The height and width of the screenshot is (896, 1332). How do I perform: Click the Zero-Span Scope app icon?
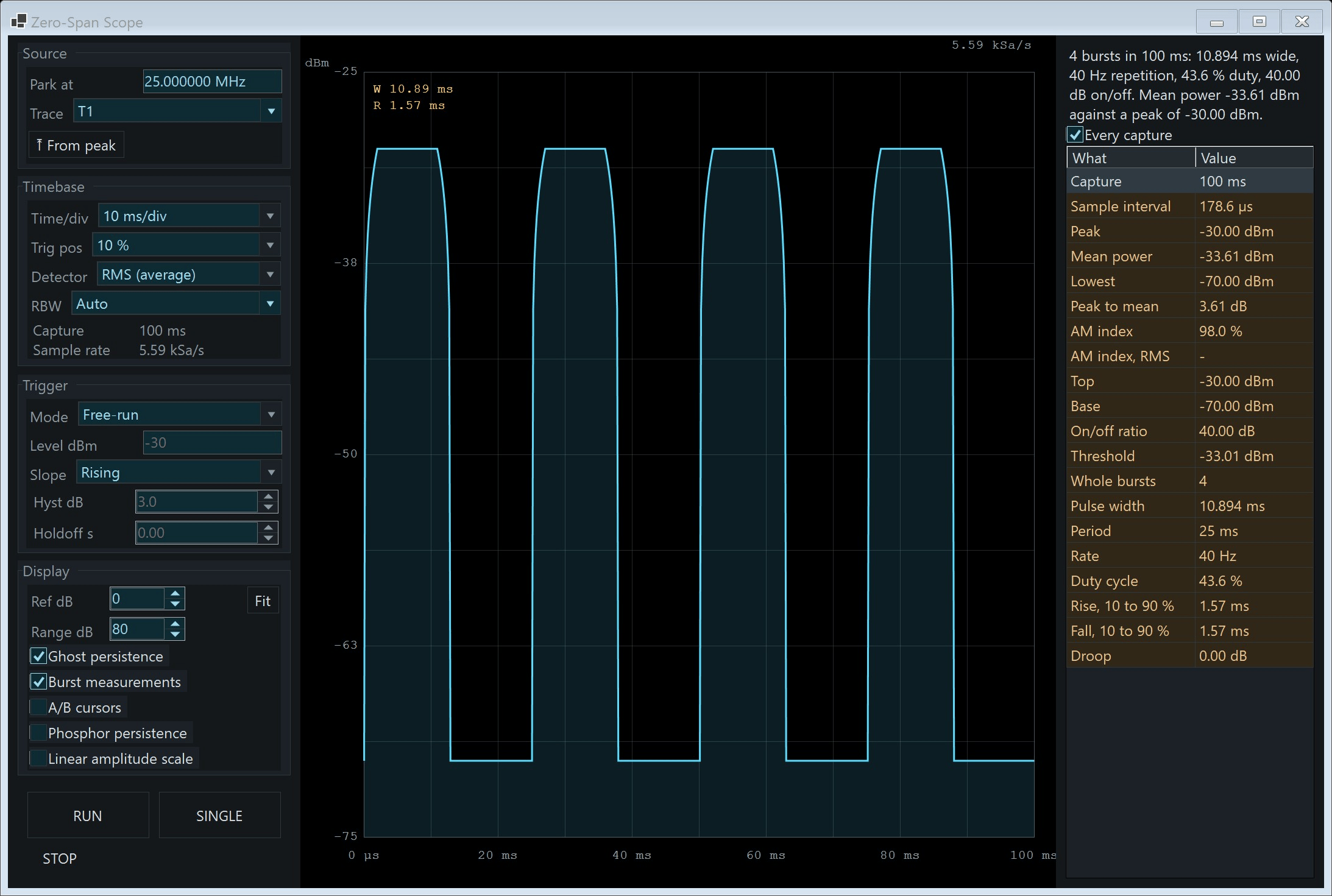(18, 22)
